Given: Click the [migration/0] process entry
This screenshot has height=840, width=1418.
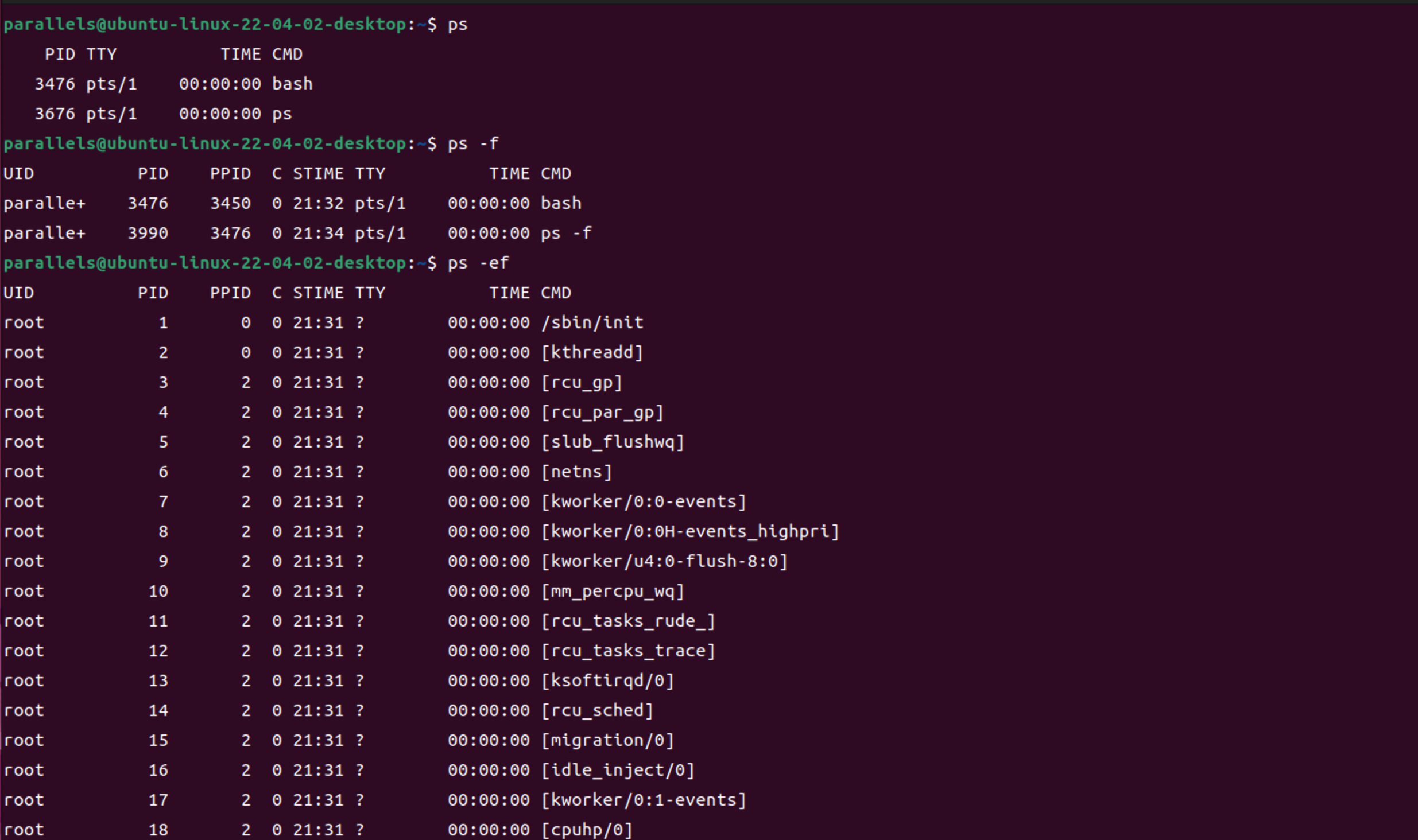Looking at the screenshot, I should click(607, 740).
